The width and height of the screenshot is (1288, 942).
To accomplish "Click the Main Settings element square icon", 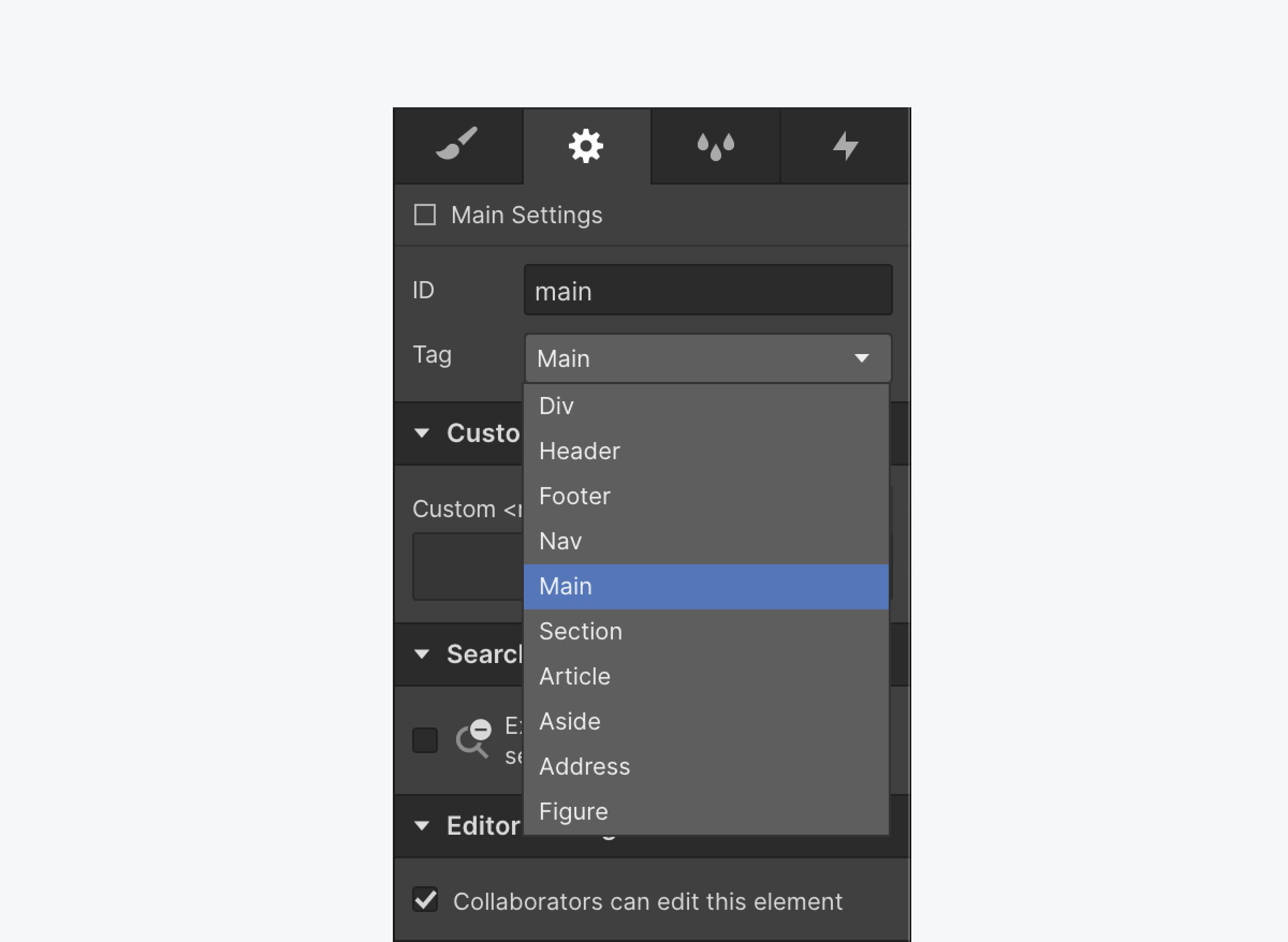I will coord(425,215).
